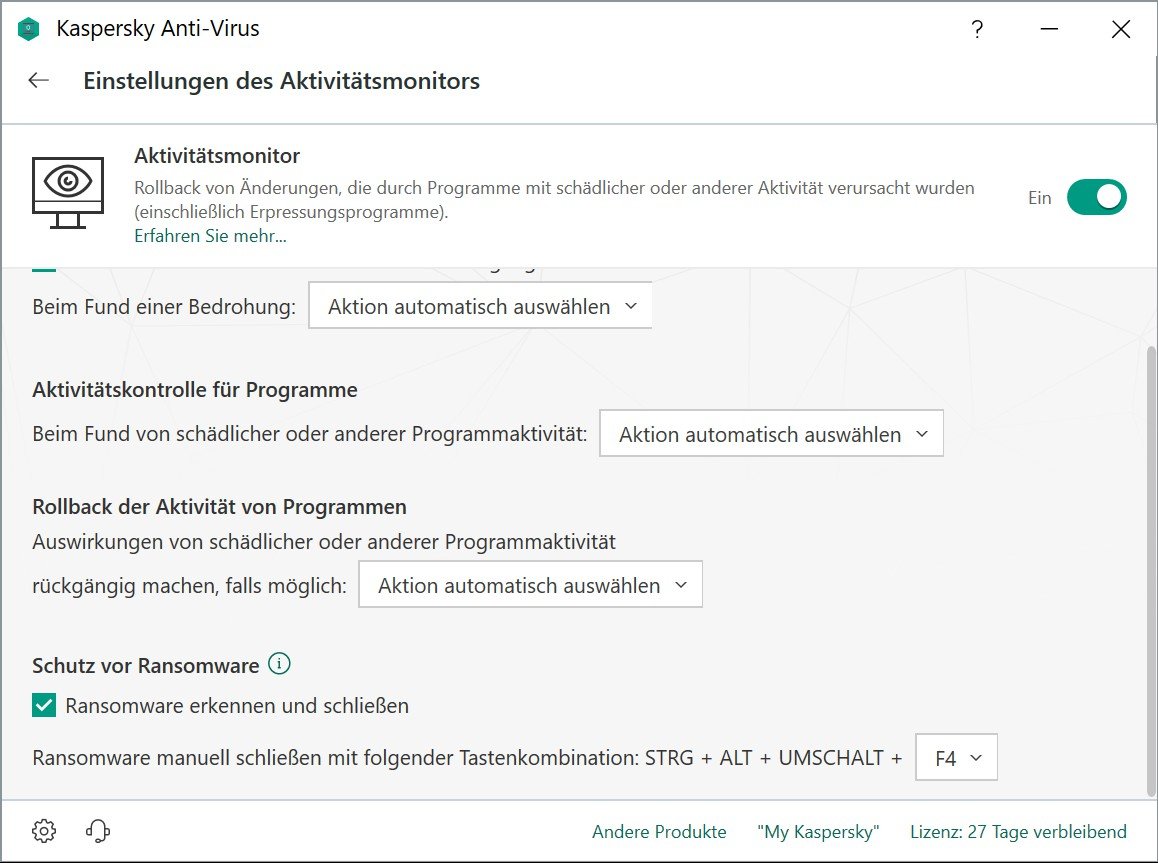Screen dimensions: 1158x863
Task: Click Lizenz: 27 Tage verbleibend
Action: point(1018,832)
